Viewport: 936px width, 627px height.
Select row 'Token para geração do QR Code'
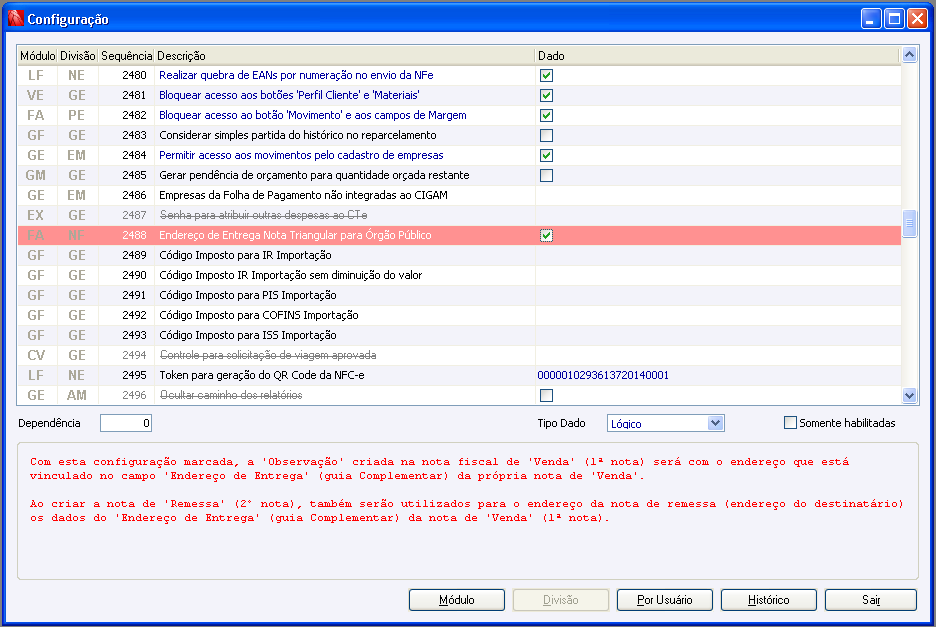click(459, 376)
